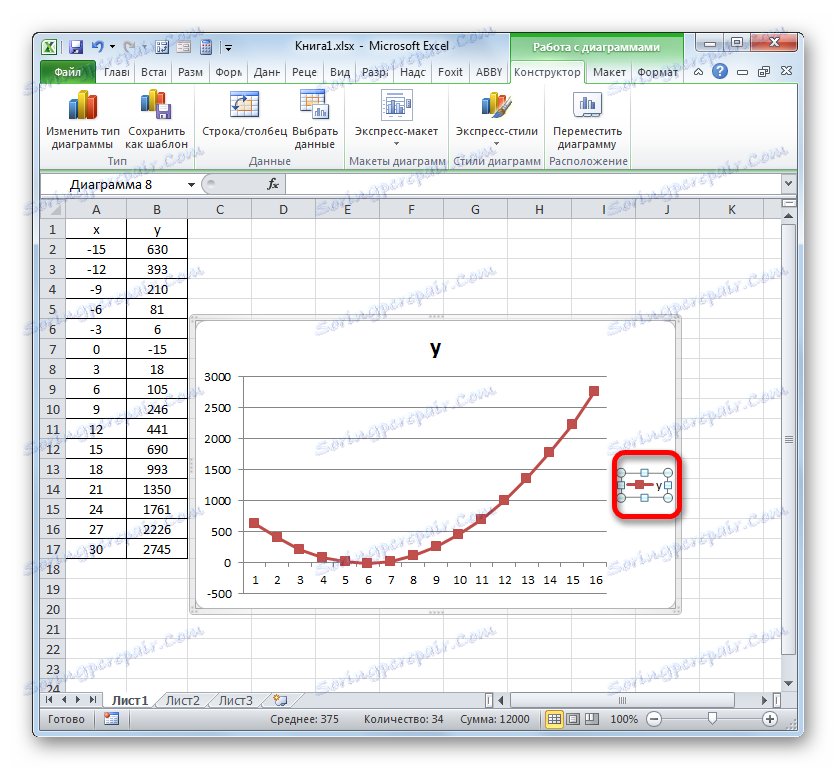Viewport: 837px width, 770px height.
Task: Switch to sheet tab Лист3
Action: click(235, 701)
